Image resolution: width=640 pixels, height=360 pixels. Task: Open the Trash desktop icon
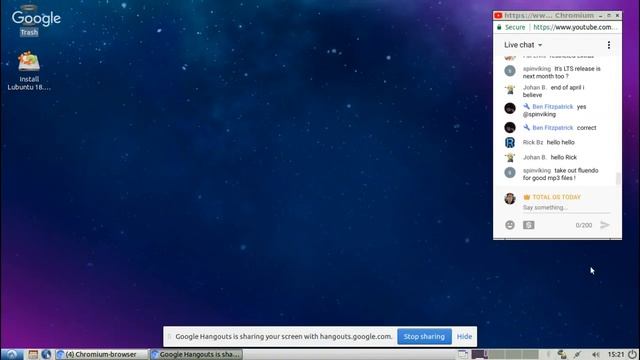[29, 21]
